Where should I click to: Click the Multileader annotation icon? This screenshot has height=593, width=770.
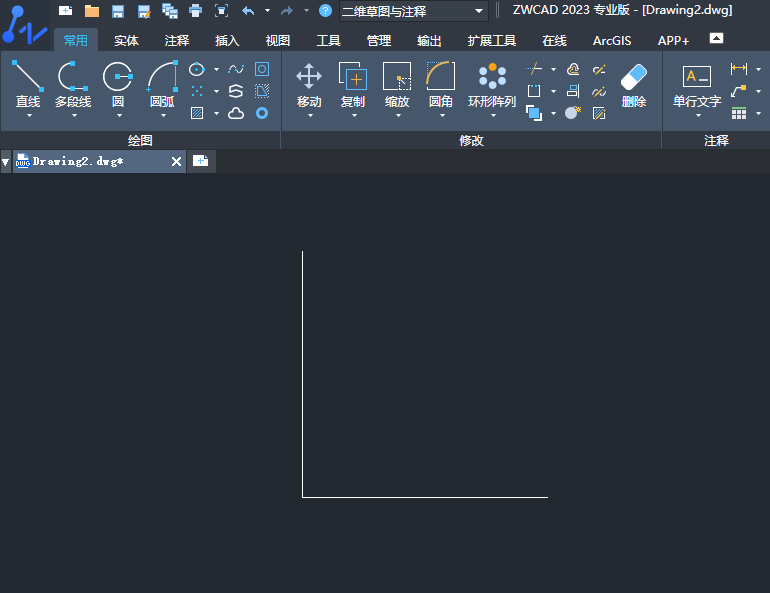point(739,91)
